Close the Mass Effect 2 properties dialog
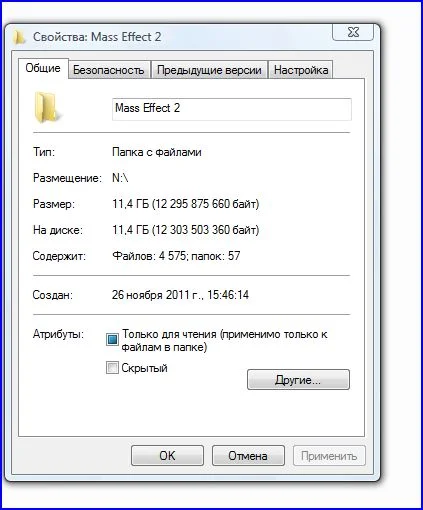Viewport: 423px width, 510px height. point(353,33)
